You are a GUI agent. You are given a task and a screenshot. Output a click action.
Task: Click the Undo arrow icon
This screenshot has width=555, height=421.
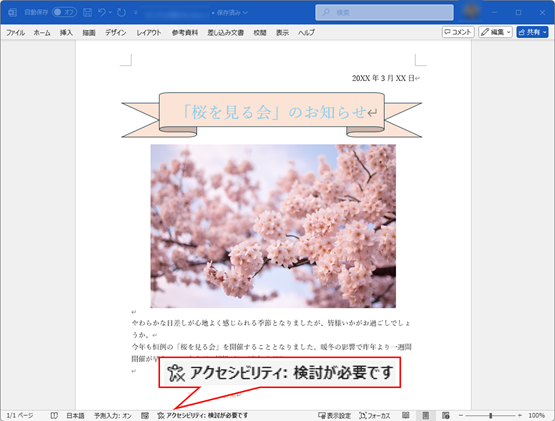(102, 12)
